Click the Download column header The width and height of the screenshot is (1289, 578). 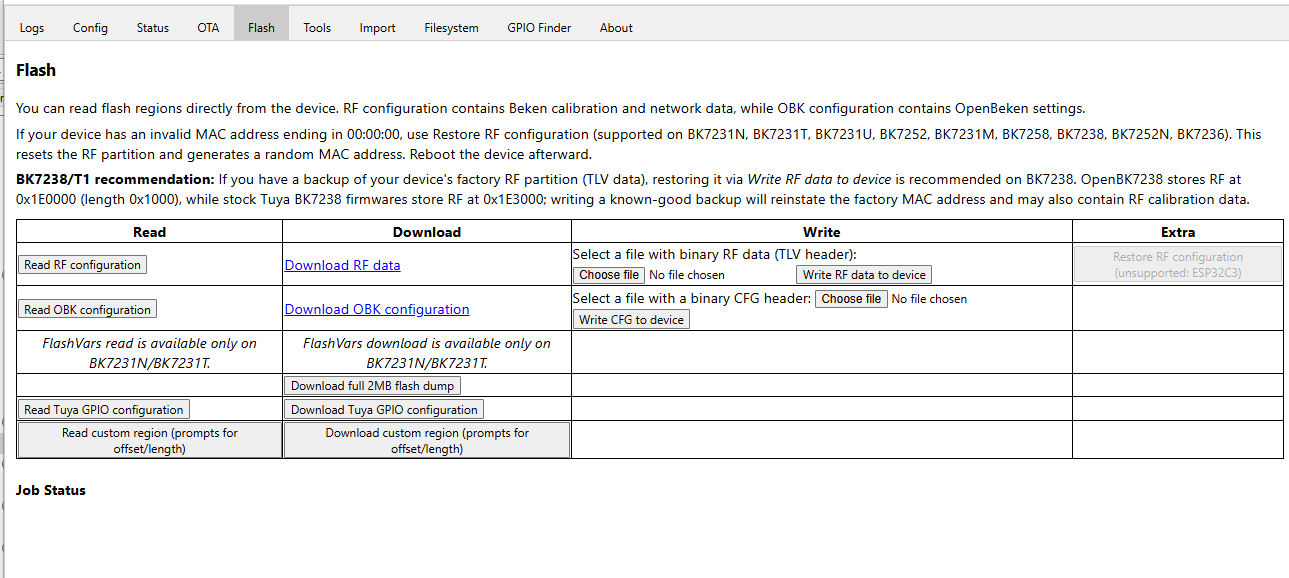point(427,232)
